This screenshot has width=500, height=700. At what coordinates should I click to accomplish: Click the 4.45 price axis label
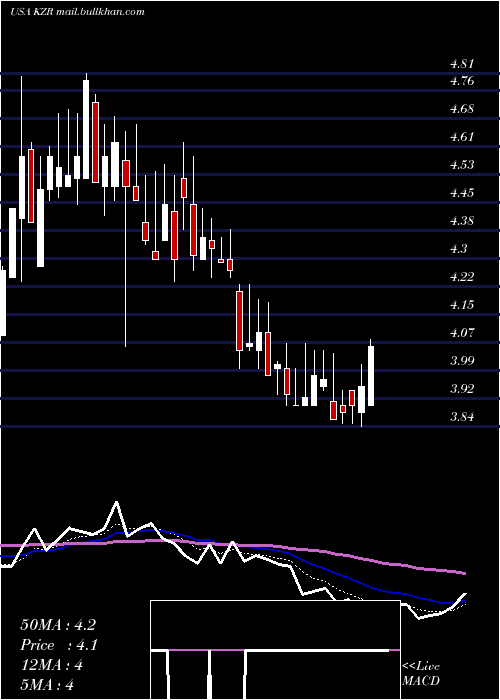(x=462, y=193)
